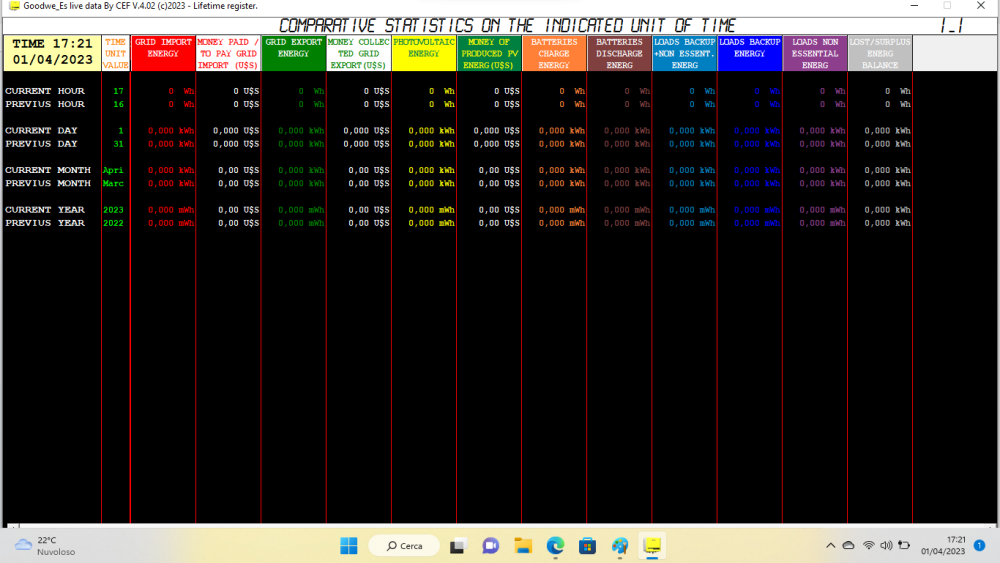Open the Wi-Fi network tray icon
The image size is (1000, 563).
869,546
